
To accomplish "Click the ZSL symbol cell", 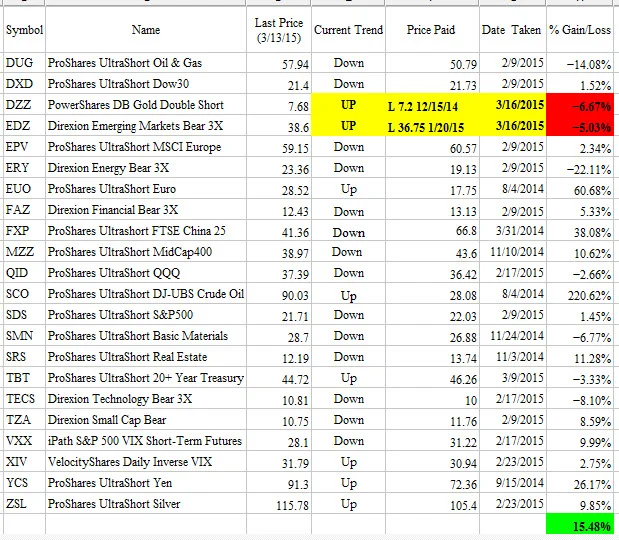I will tap(24, 504).
